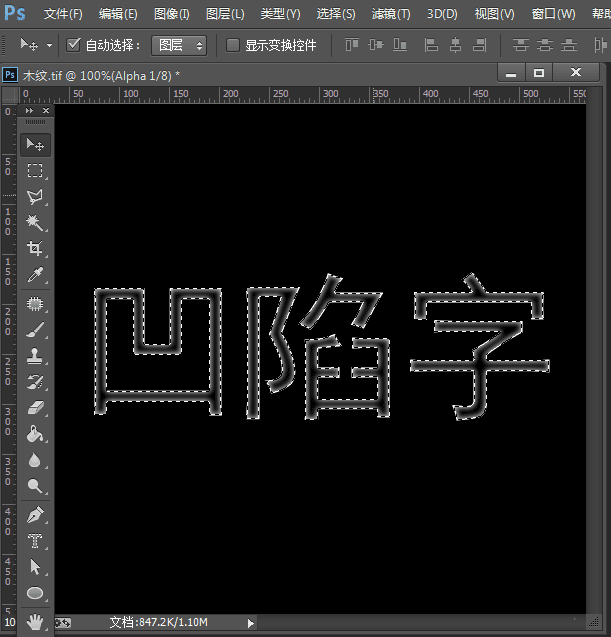Click the 木纹.tif document title

(101, 76)
